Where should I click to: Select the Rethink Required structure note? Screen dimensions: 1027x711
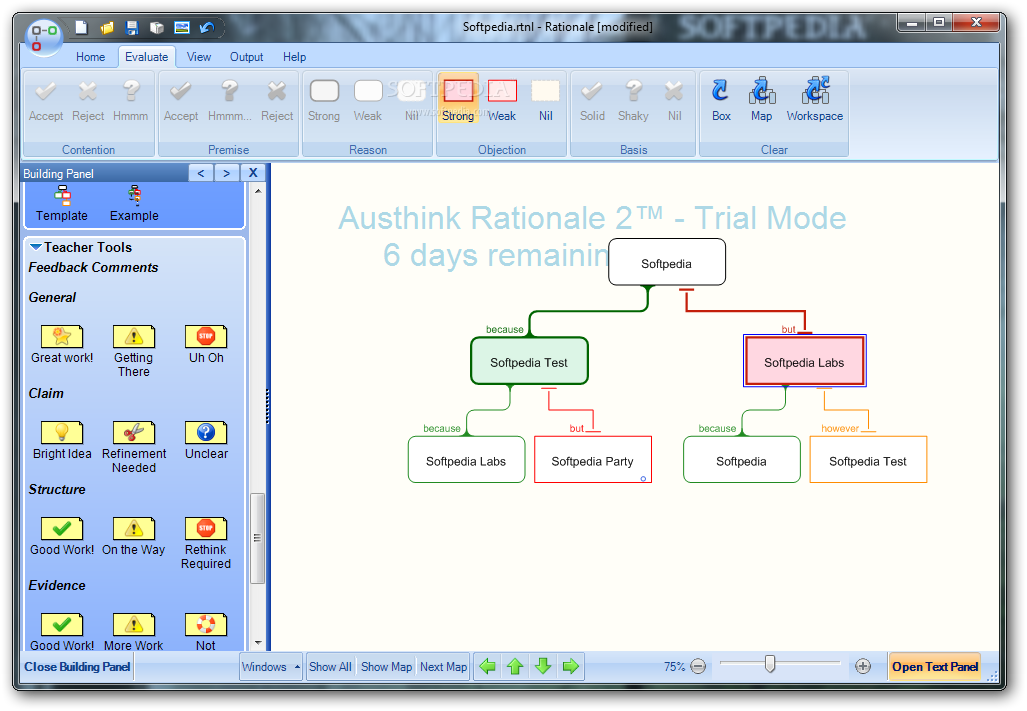pyautogui.click(x=206, y=543)
